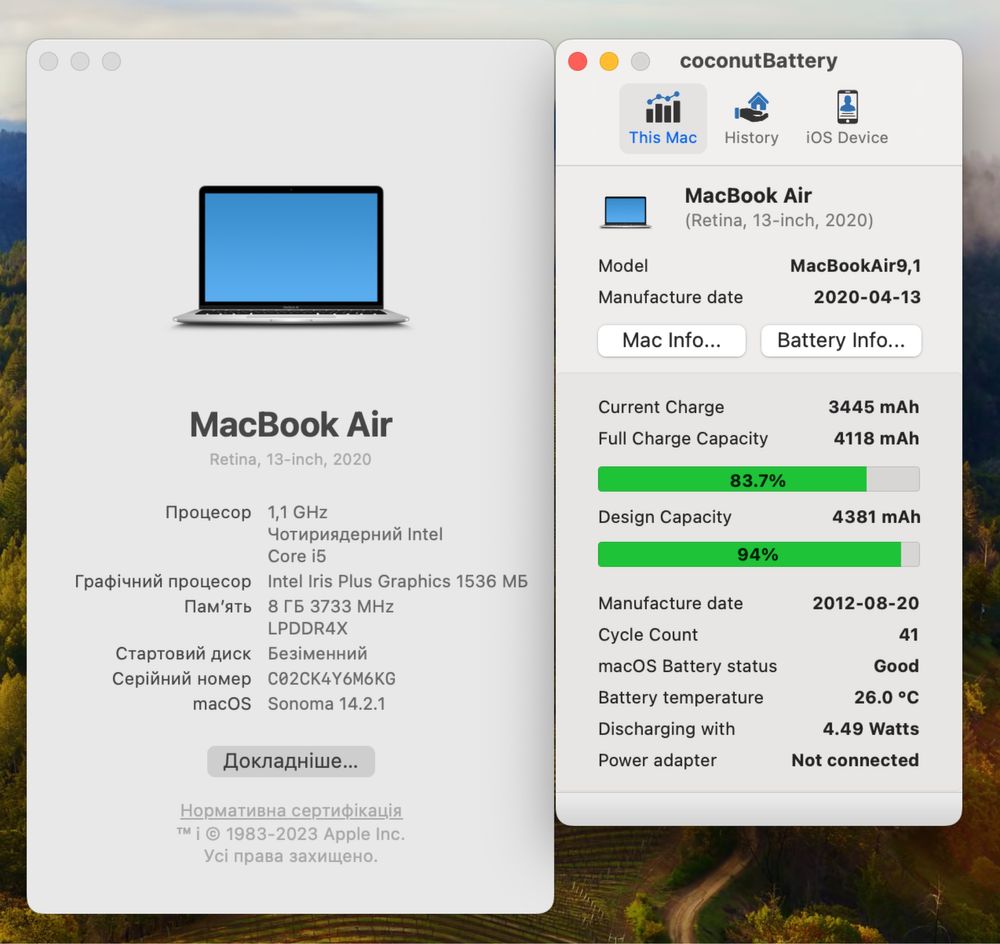
Task: Click the Докладніше... button
Action: [x=291, y=761]
